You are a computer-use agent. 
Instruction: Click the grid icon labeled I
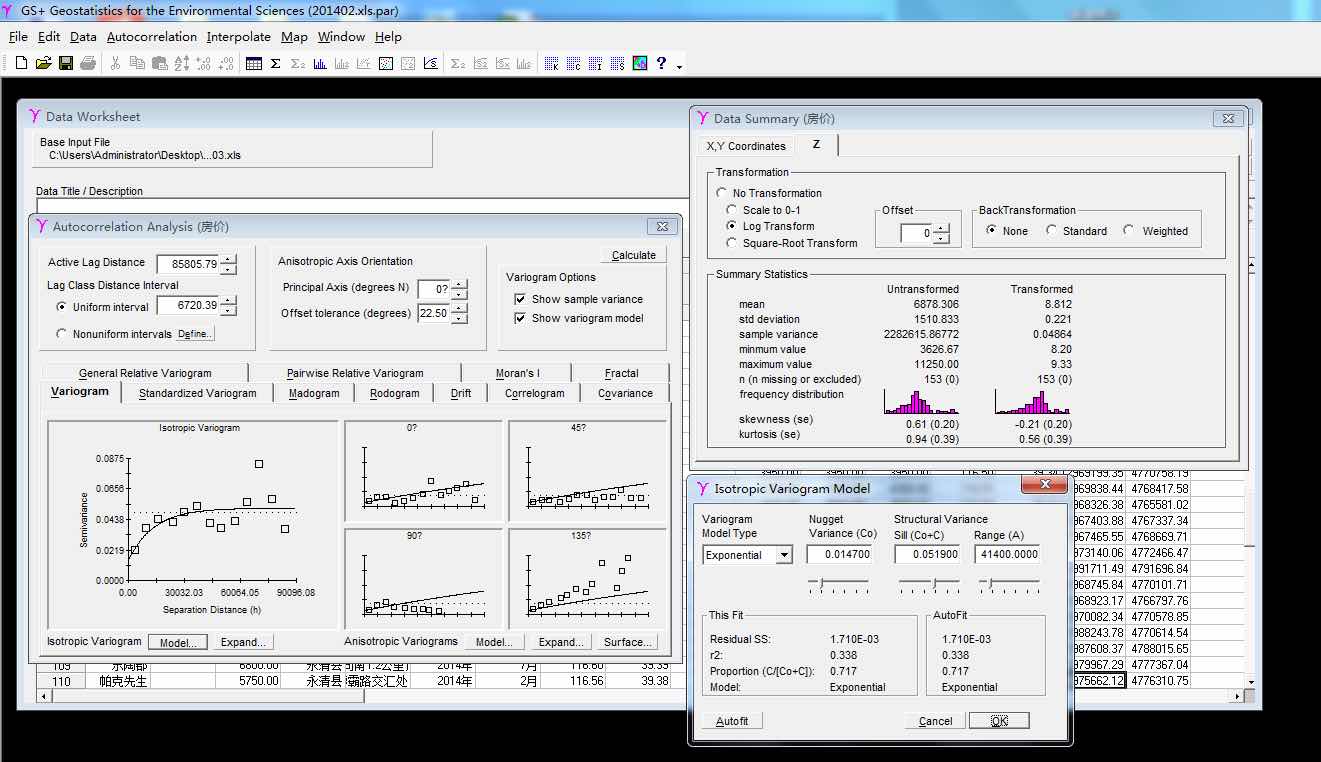pyautogui.click(x=596, y=63)
